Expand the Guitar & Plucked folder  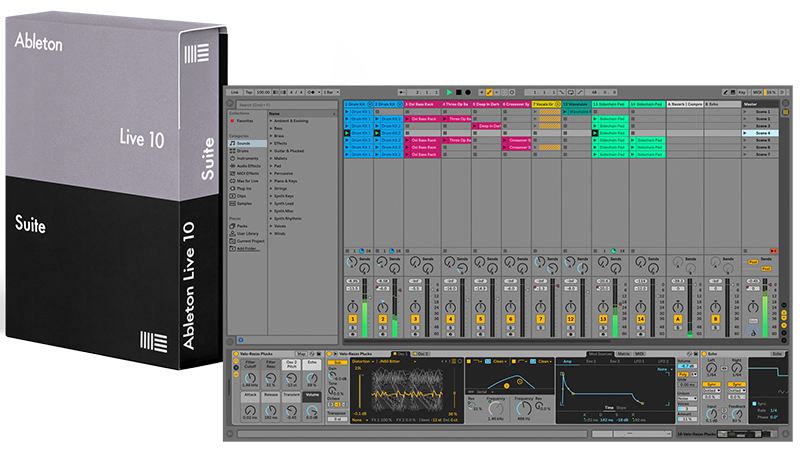click(x=271, y=151)
